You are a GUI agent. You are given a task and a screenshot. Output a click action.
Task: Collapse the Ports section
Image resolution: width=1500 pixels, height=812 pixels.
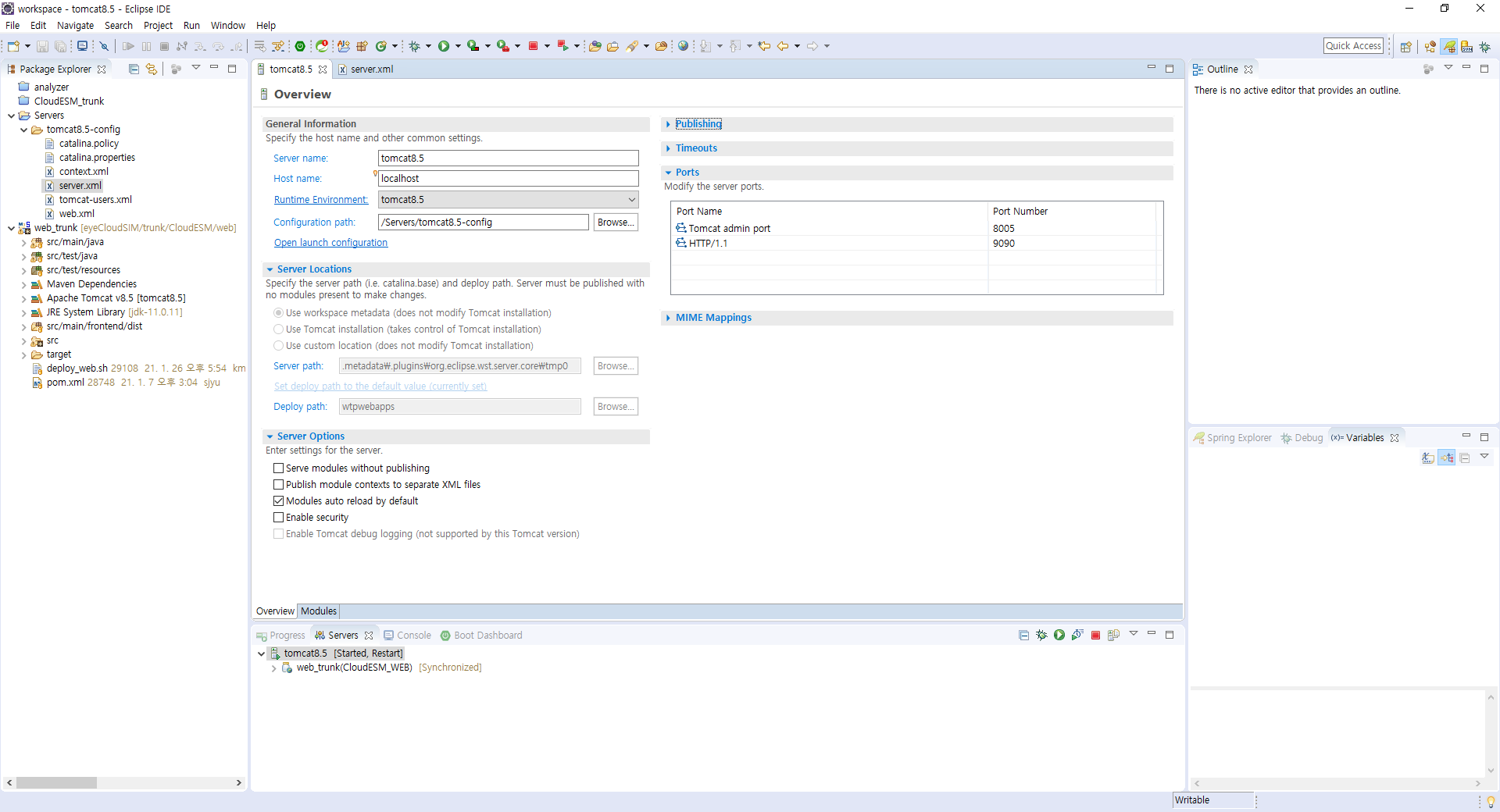(668, 173)
